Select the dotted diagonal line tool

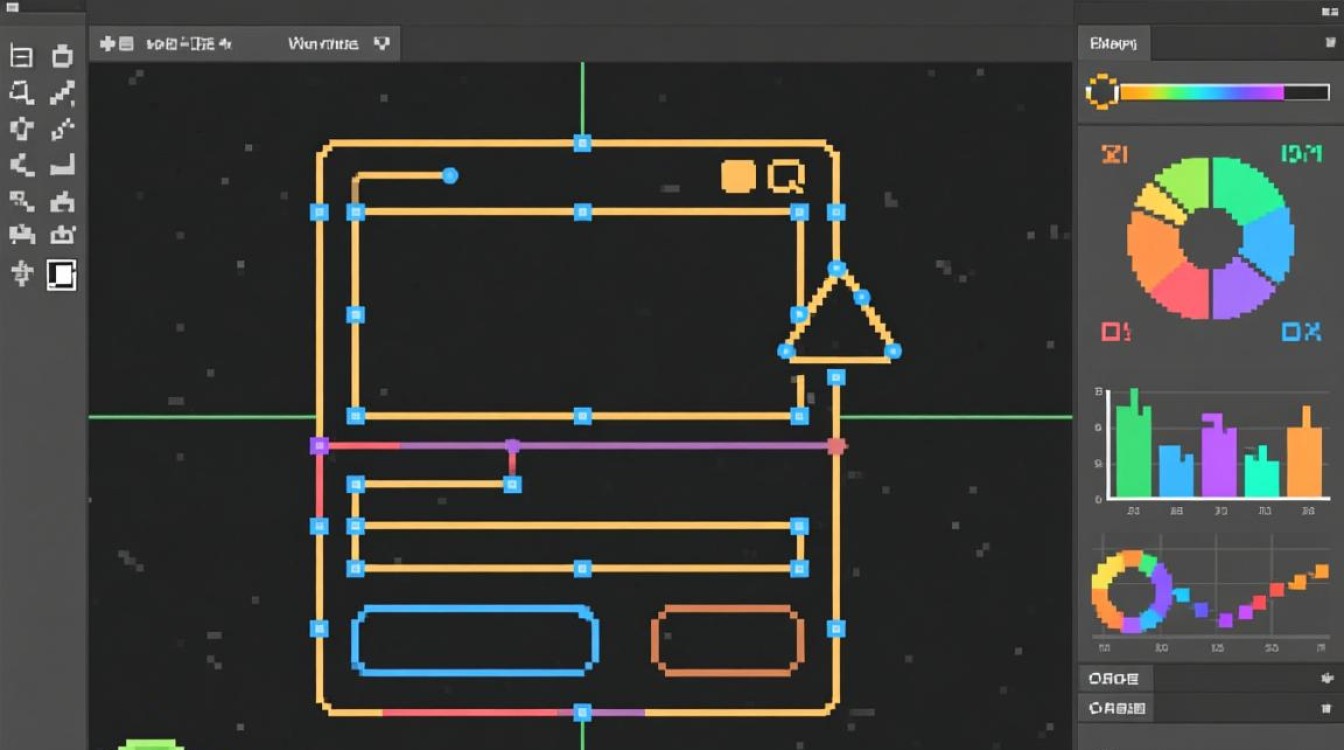[x=62, y=129]
